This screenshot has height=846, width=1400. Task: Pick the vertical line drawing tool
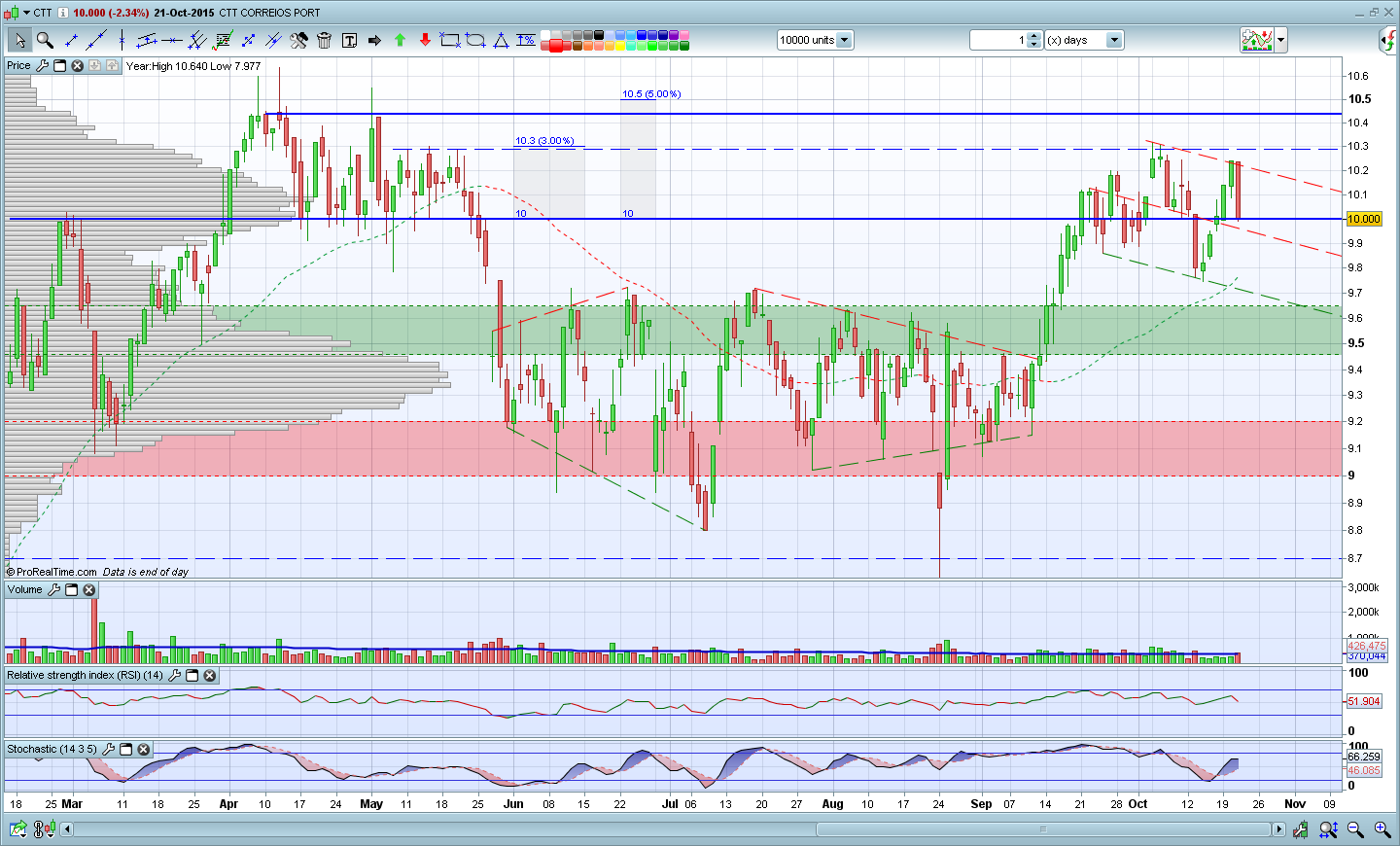tap(122, 40)
